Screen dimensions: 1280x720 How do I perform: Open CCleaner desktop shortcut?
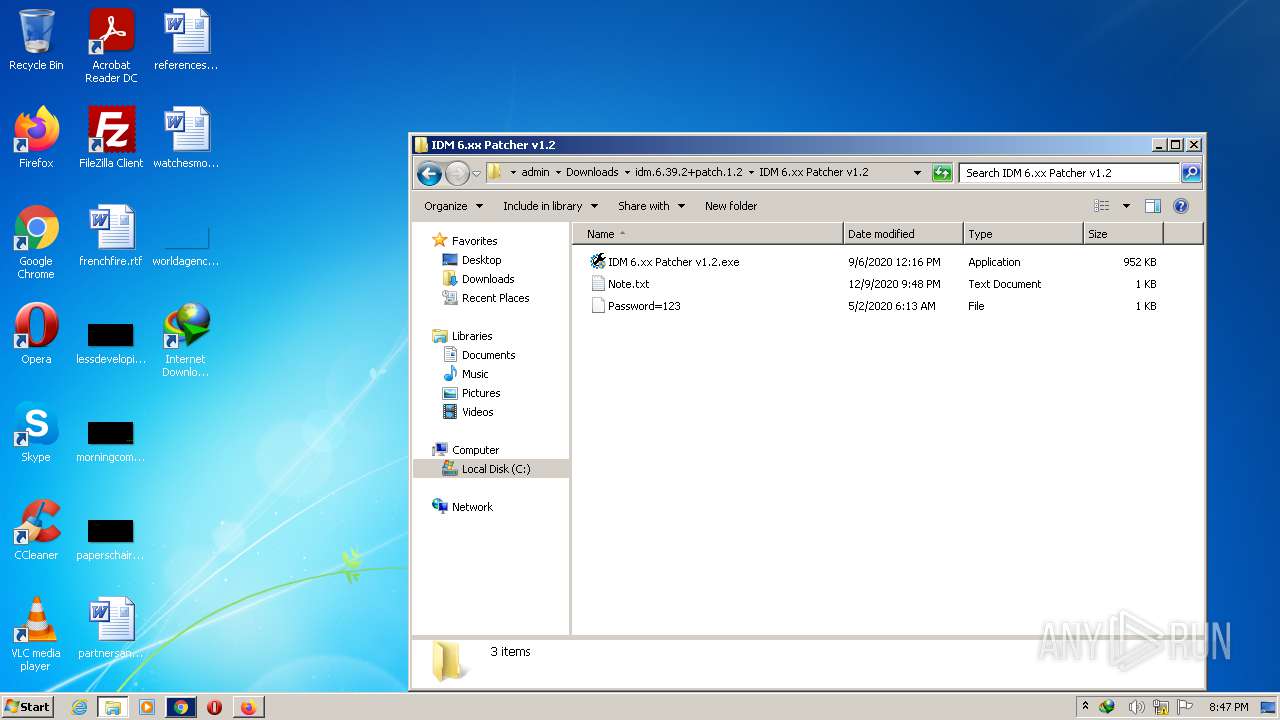pyautogui.click(x=36, y=530)
